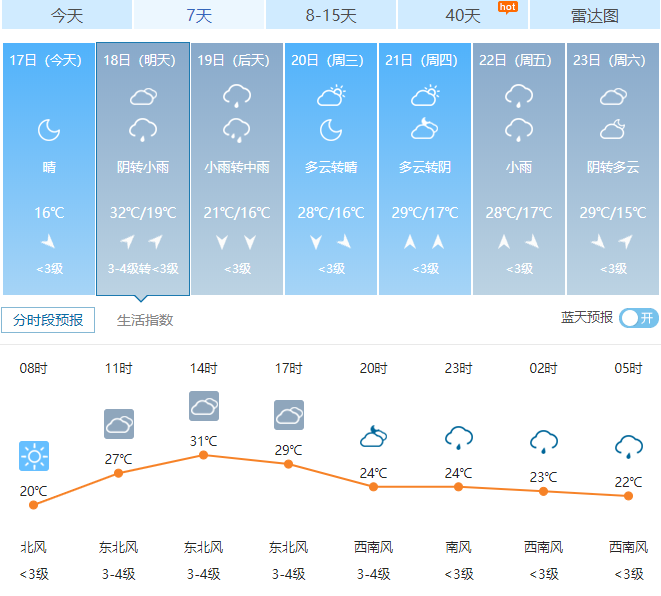Click the cloudy icon at 11时
The width and height of the screenshot is (661, 596).
point(119,424)
